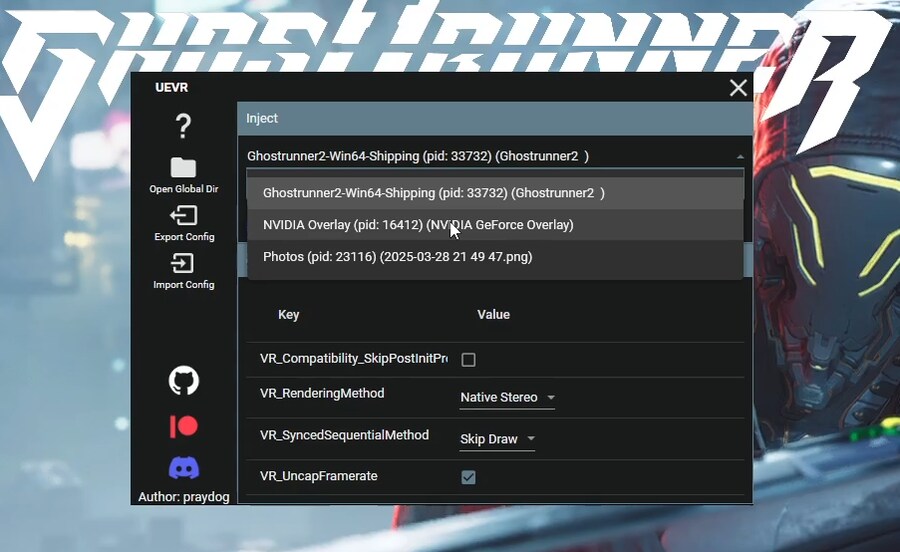The image size is (900, 552).
Task: Click the Author: praydog text
Action: pos(185,497)
